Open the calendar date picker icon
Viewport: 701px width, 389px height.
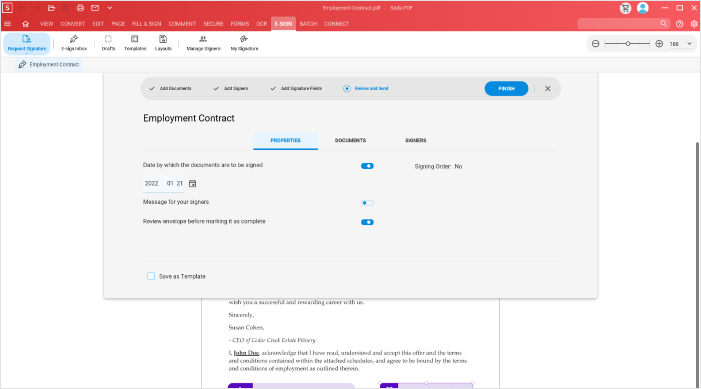pyautogui.click(x=193, y=183)
